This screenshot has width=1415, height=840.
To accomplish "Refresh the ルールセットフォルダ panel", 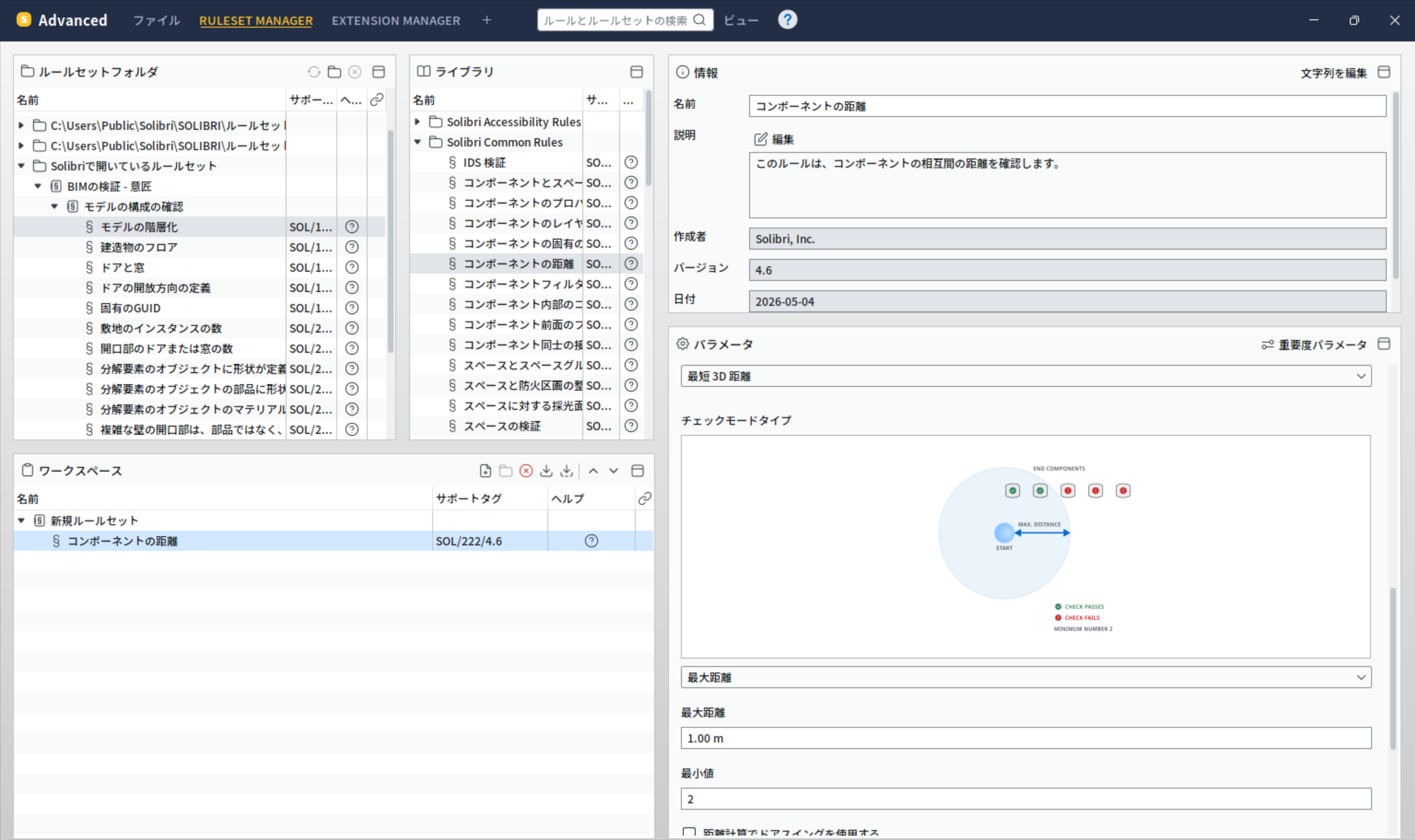I will point(314,72).
